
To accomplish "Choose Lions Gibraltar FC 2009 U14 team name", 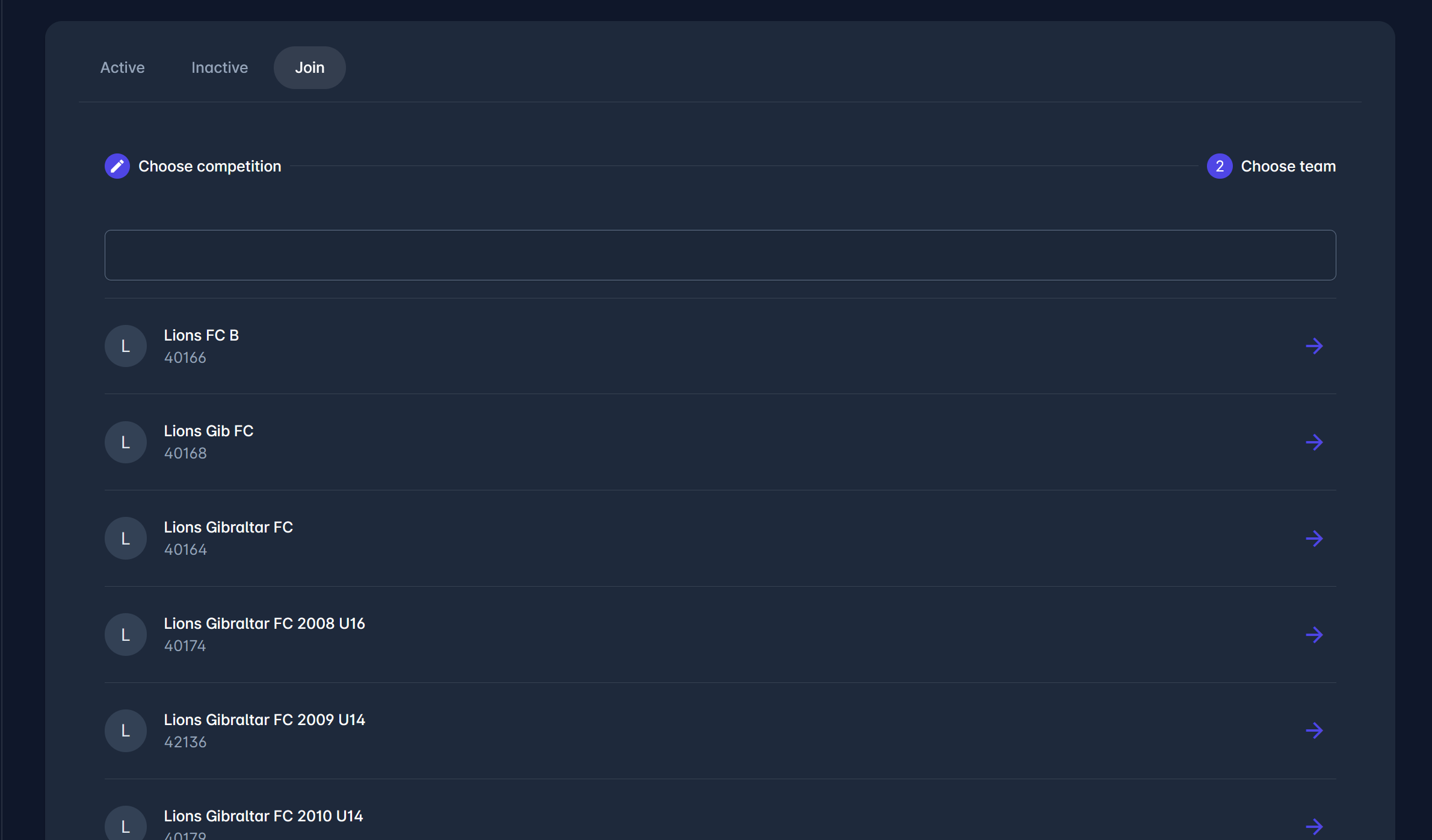I will (264, 720).
